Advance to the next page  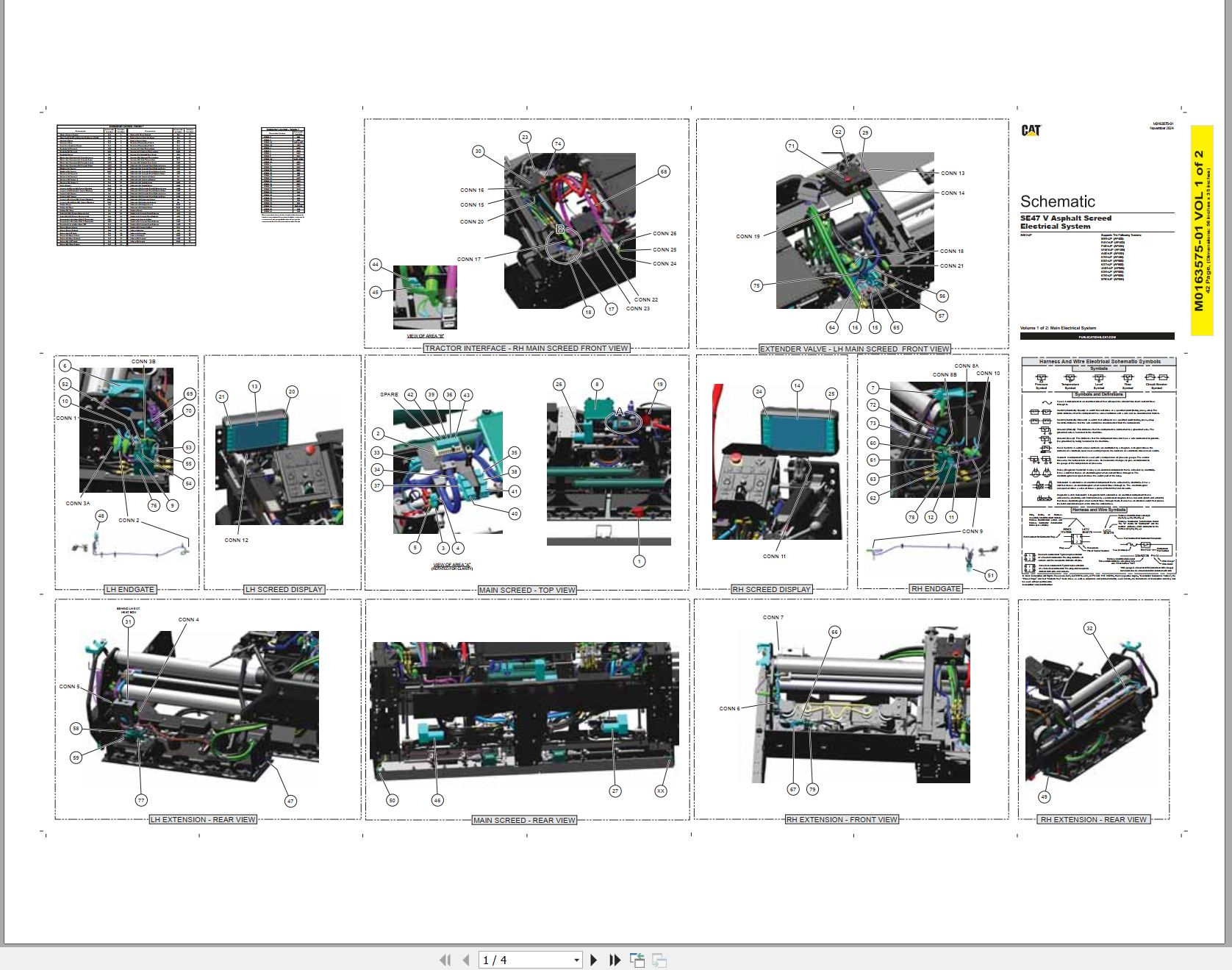pyautogui.click(x=594, y=960)
